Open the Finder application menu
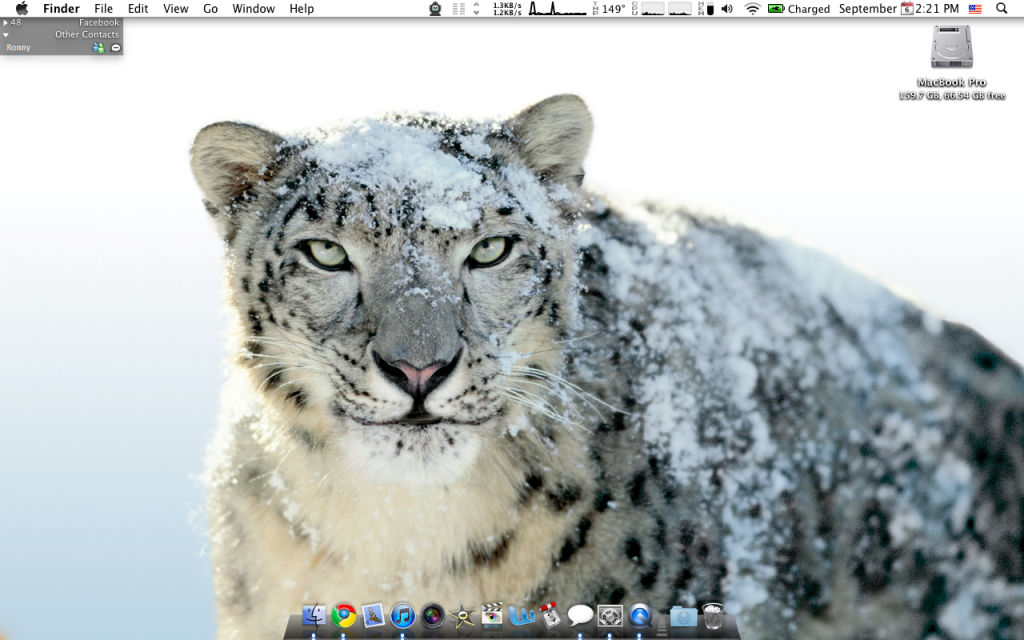1024x640 pixels. pos(61,8)
